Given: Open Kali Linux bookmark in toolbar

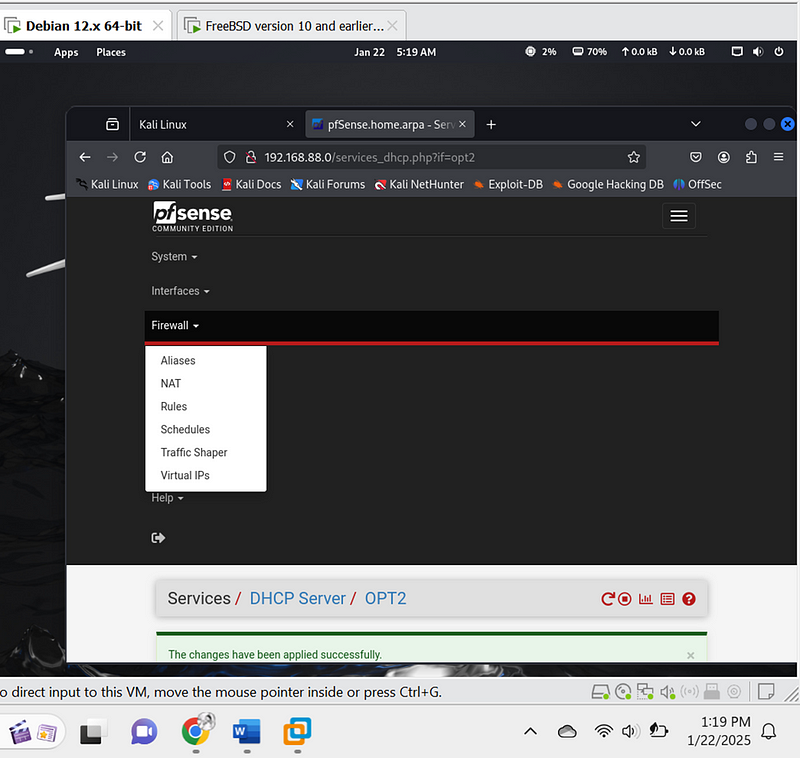Looking at the screenshot, I should [x=107, y=185].
